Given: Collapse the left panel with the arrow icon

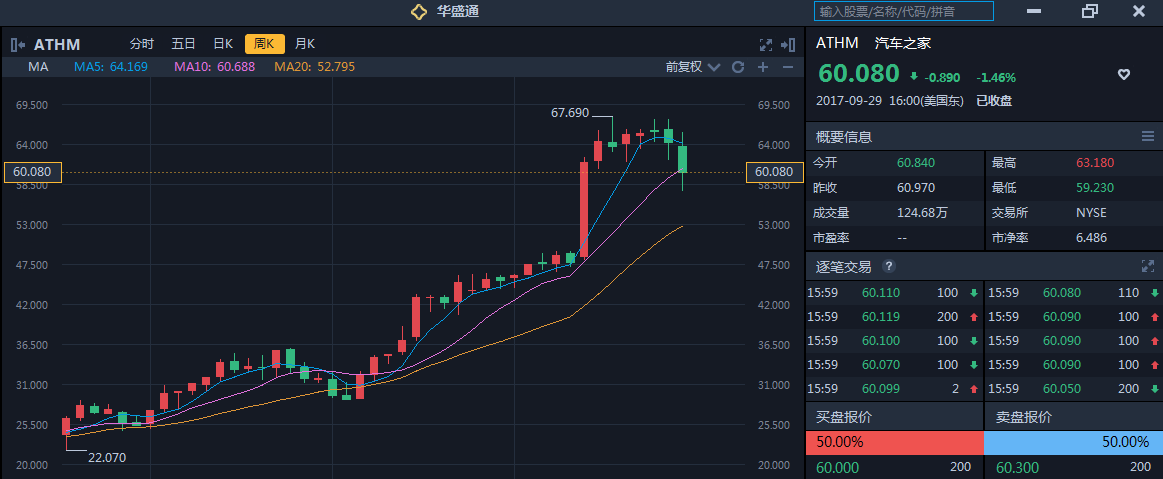Looking at the screenshot, I should (17, 44).
